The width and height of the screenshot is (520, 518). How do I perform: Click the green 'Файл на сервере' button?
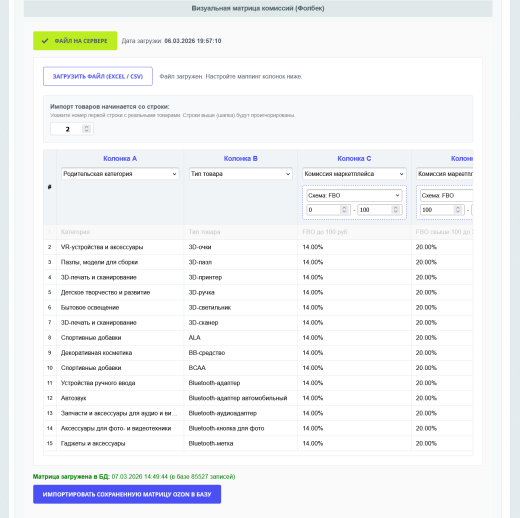(75, 41)
